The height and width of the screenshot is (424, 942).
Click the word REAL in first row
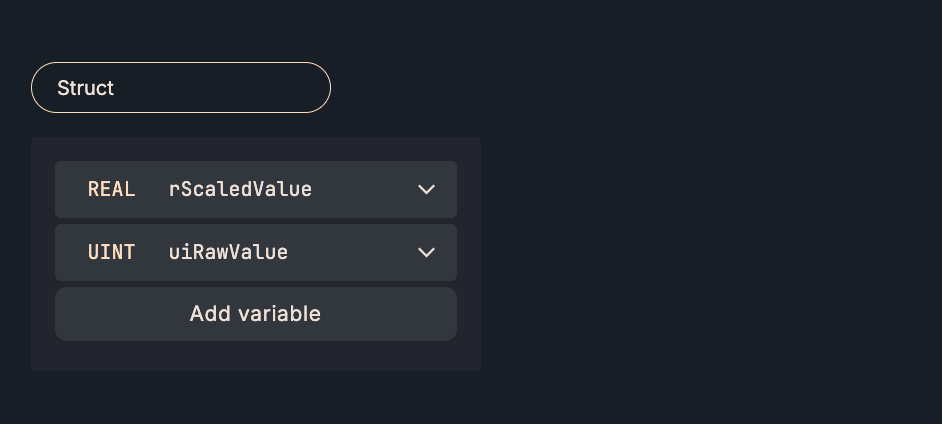[111, 189]
